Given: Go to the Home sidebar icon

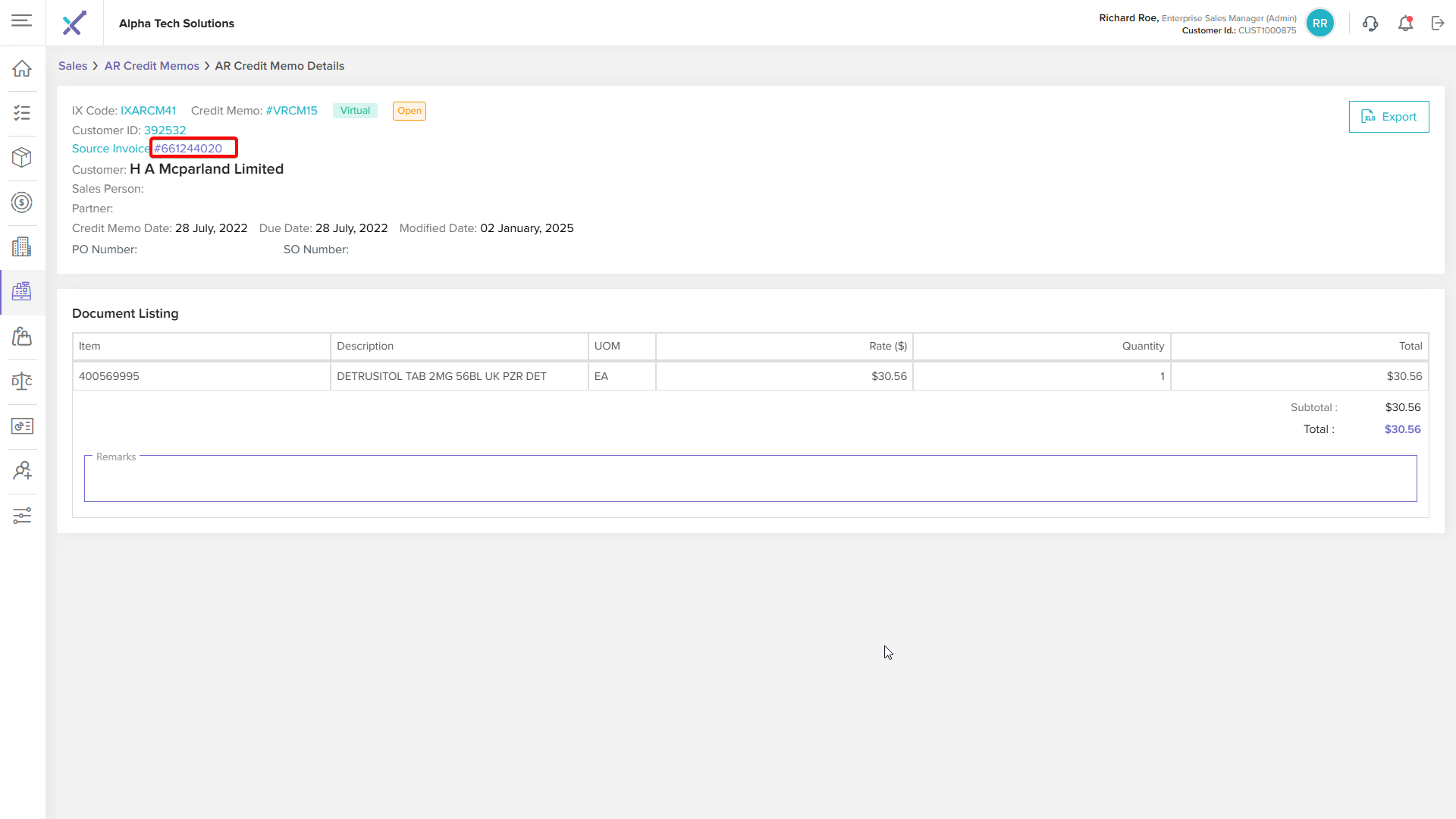Looking at the screenshot, I should click(x=22, y=68).
